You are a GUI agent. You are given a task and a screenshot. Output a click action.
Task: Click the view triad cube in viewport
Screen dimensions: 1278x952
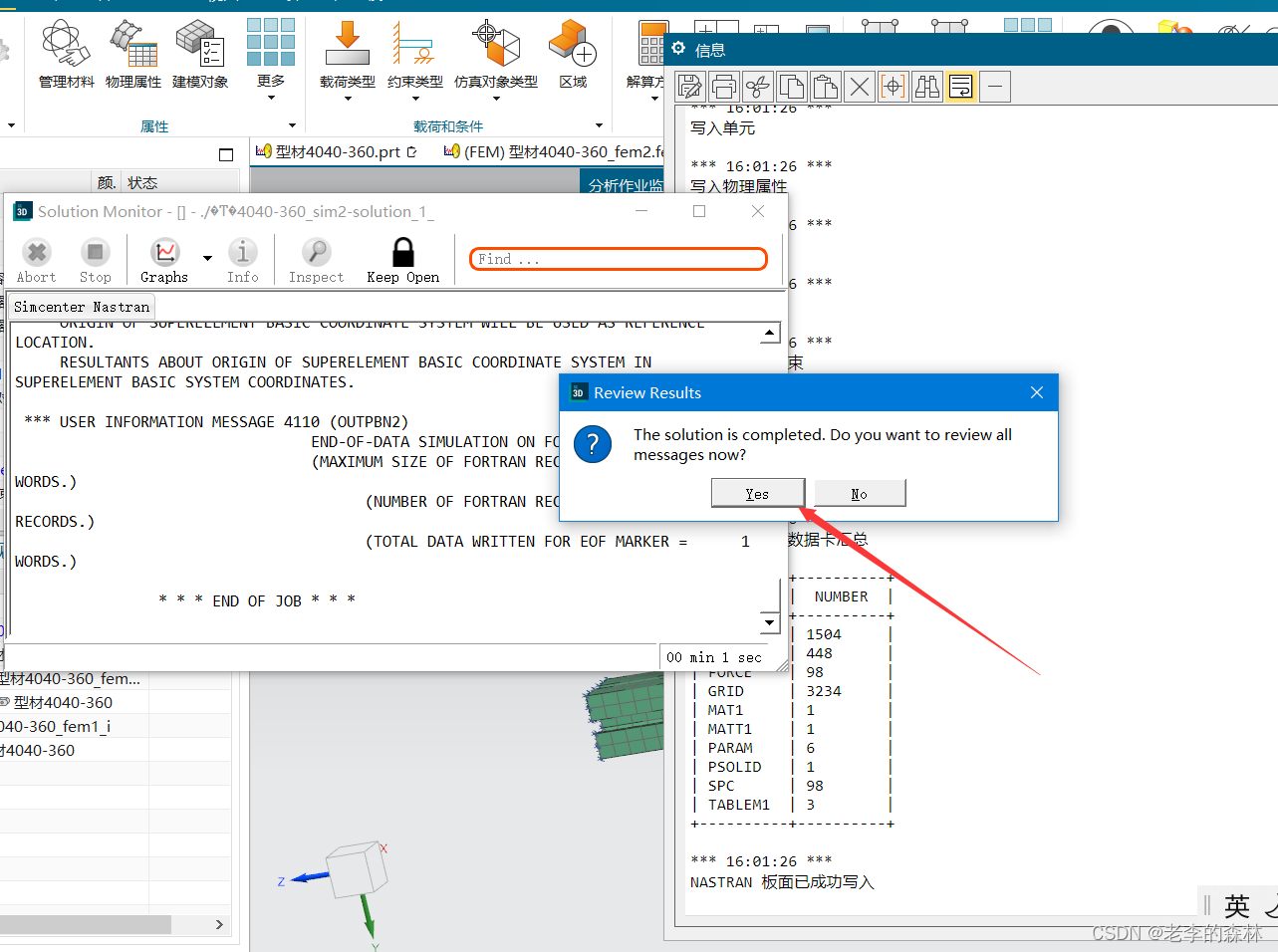click(x=356, y=868)
